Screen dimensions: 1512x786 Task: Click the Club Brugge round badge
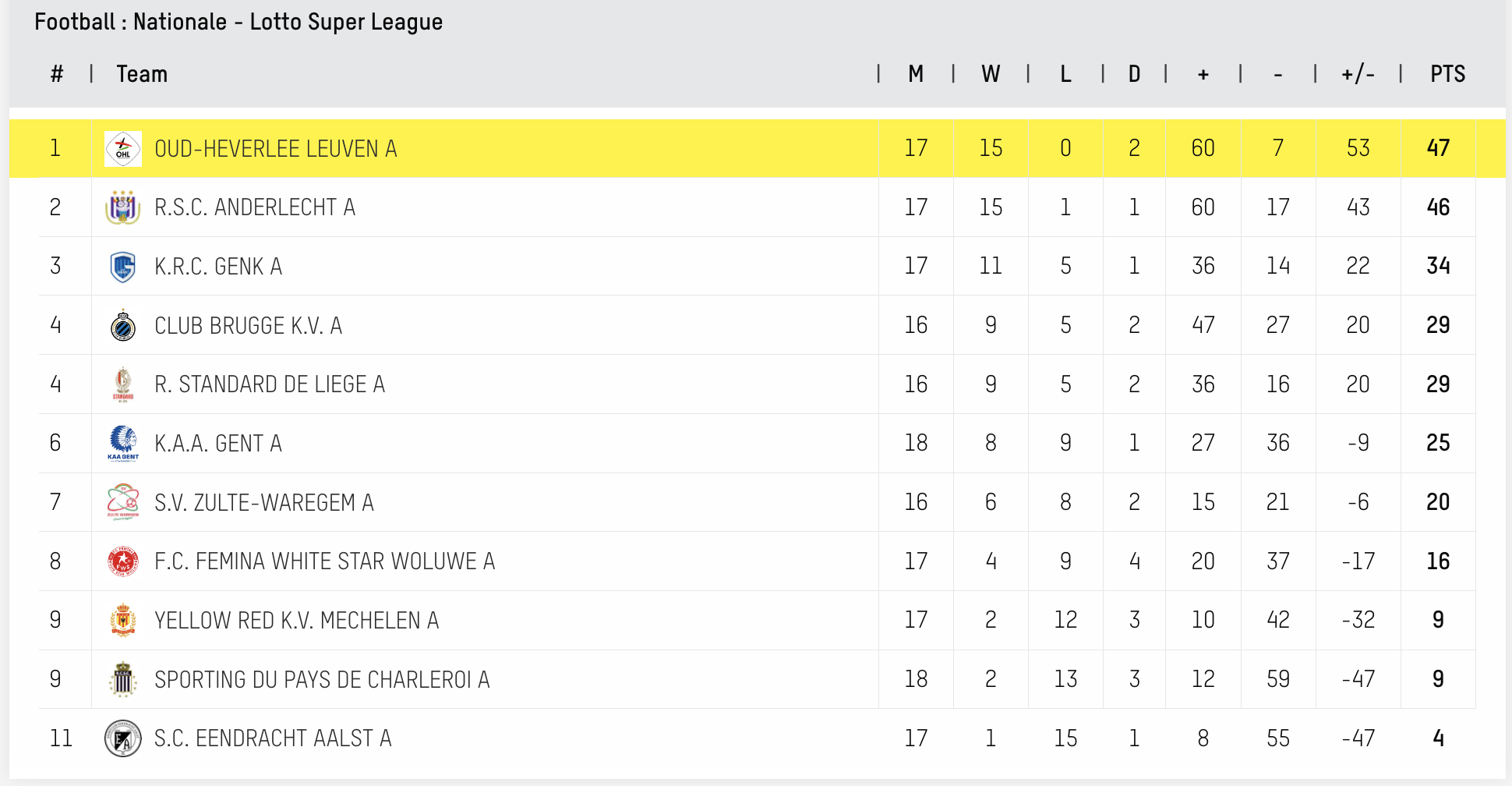point(123,326)
